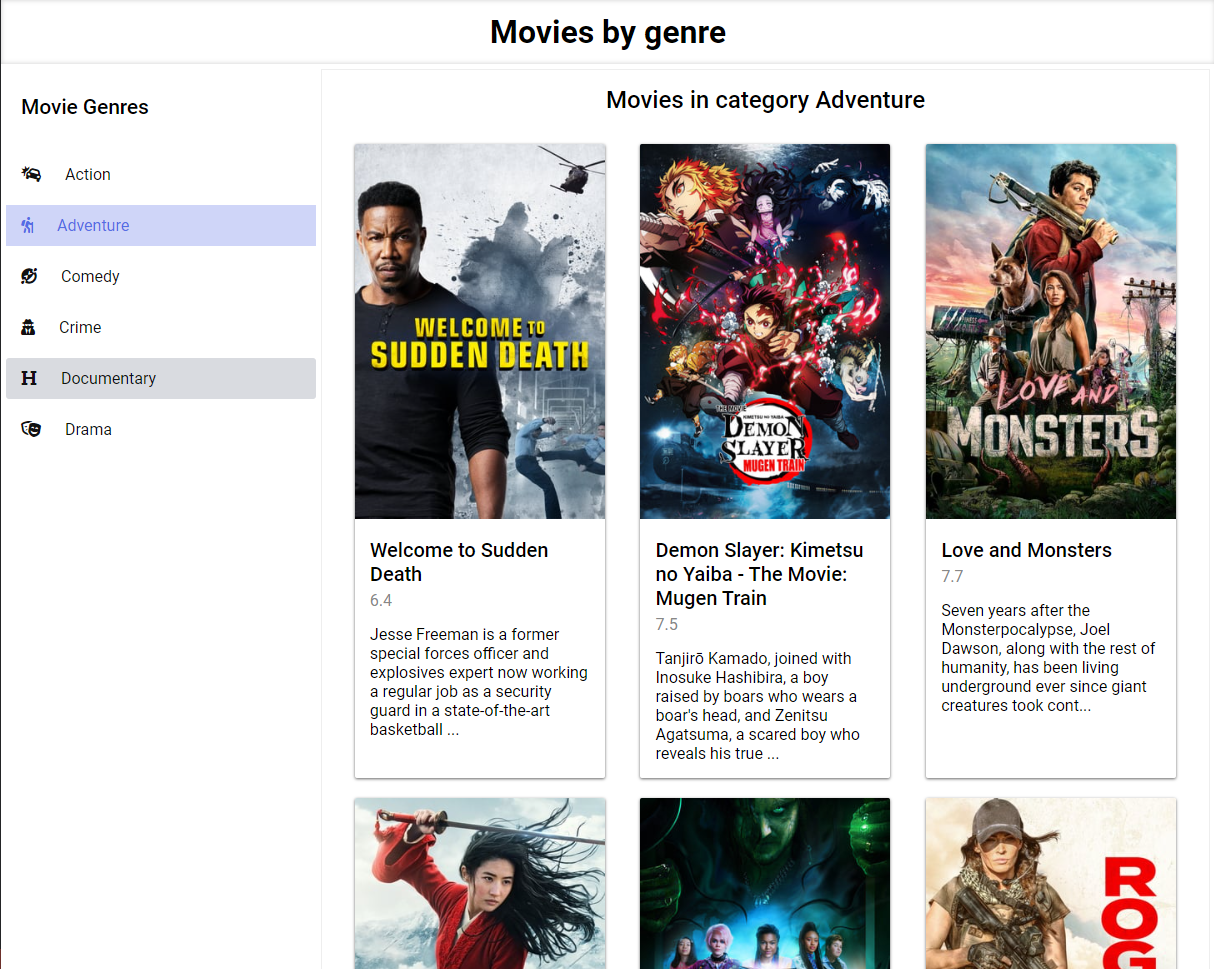Click the Documentary H icon
Viewport: 1214px width, 969px height.
pos(29,378)
